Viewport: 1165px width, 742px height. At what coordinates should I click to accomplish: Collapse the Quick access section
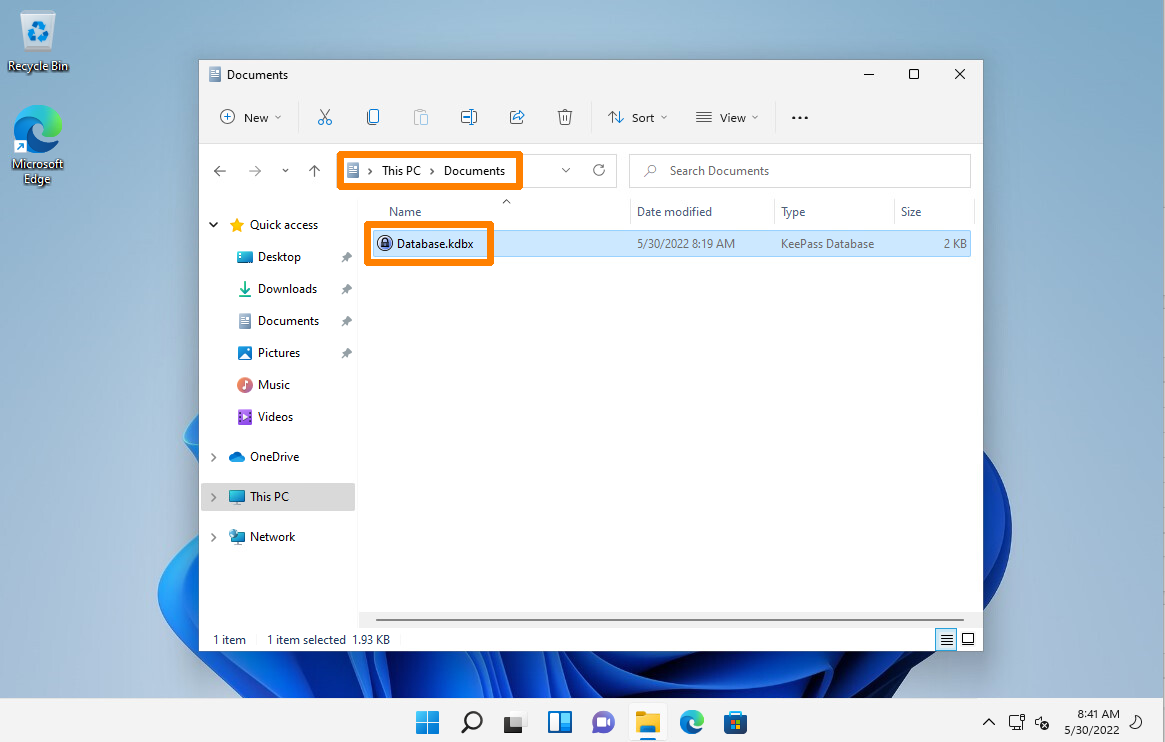click(x=213, y=225)
